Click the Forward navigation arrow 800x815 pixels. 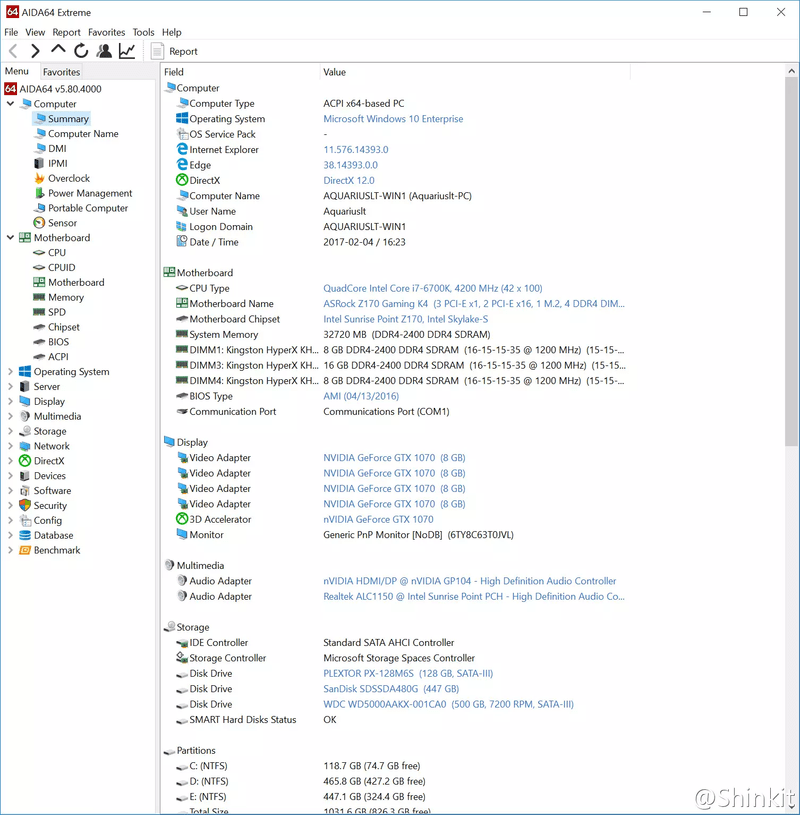point(36,51)
